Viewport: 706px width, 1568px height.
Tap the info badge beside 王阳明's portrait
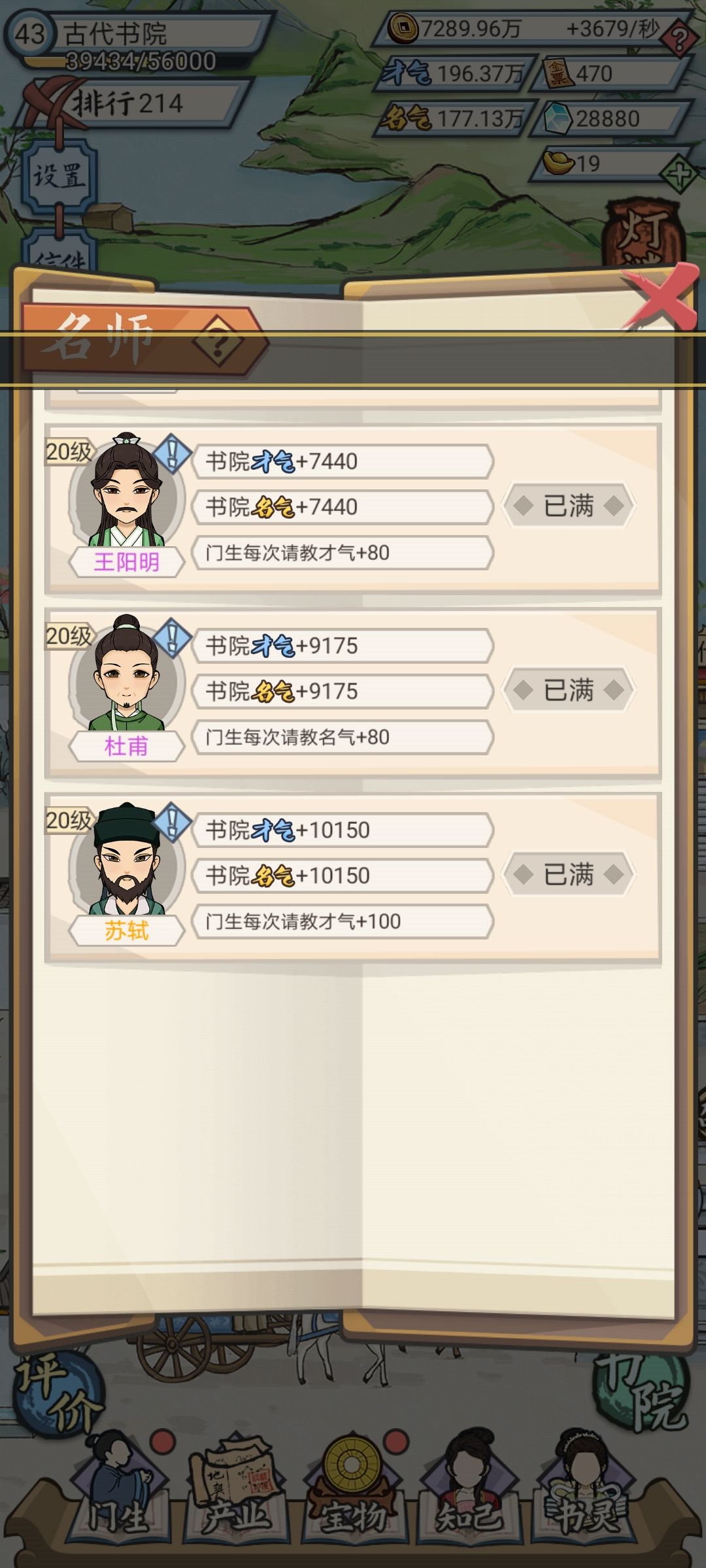click(x=172, y=453)
